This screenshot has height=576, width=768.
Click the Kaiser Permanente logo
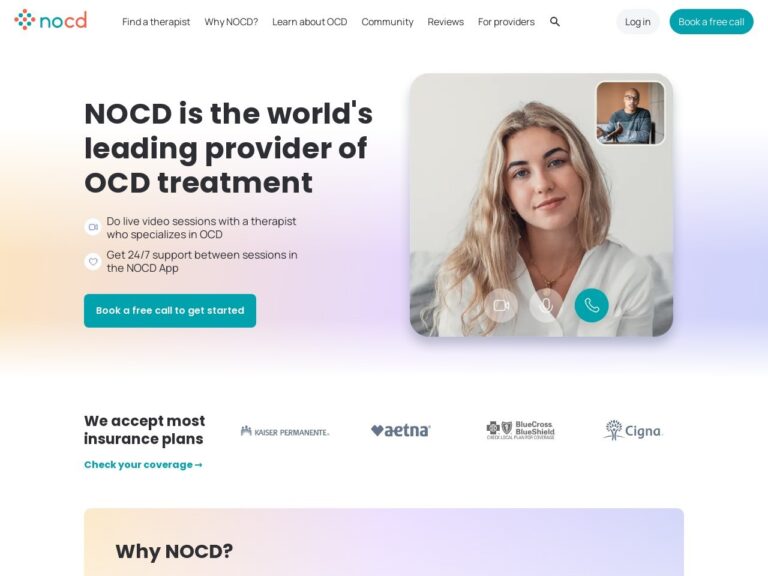pos(285,431)
